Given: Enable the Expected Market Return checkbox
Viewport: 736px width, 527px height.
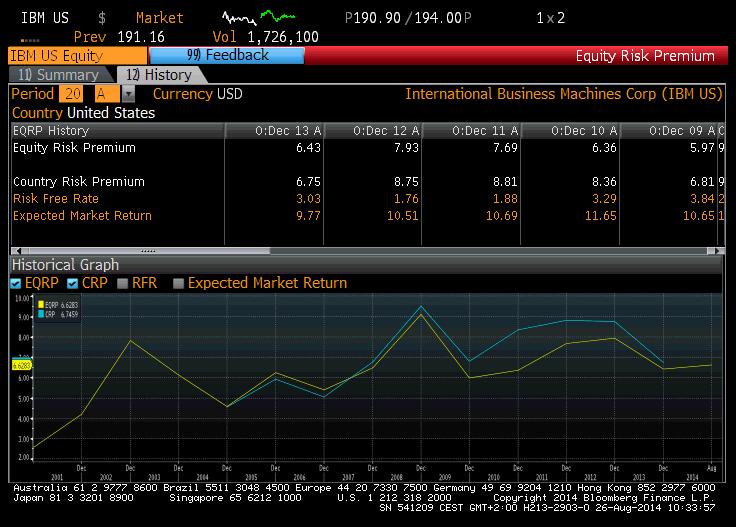Looking at the screenshot, I should click(x=178, y=283).
